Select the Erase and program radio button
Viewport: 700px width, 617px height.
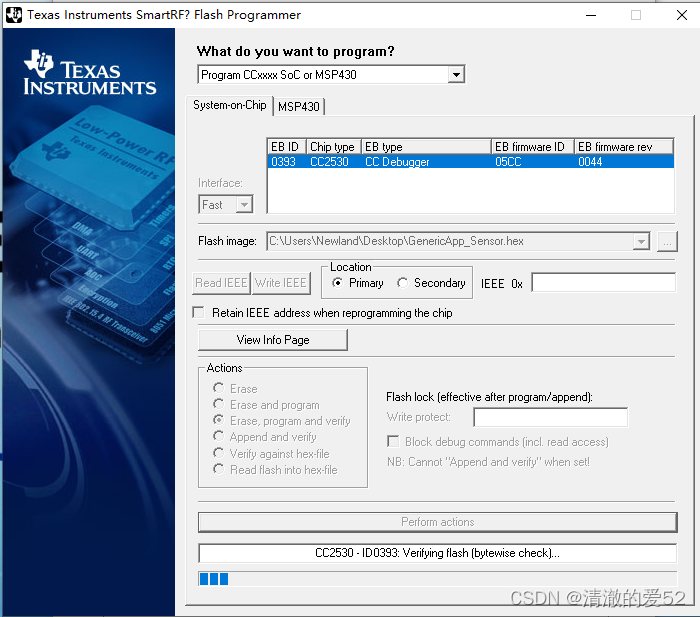coord(218,404)
